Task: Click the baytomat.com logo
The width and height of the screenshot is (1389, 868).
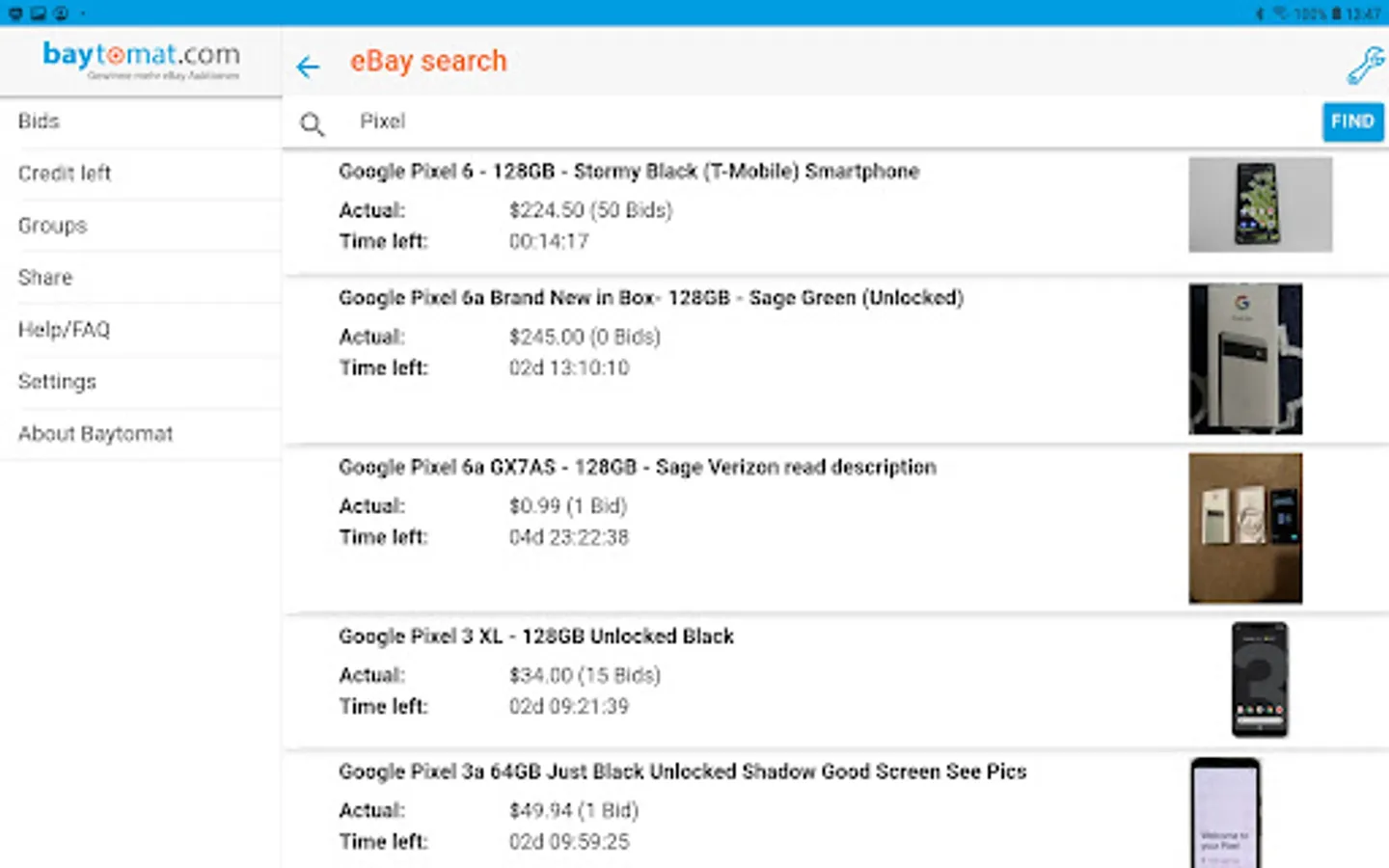Action: click(141, 60)
